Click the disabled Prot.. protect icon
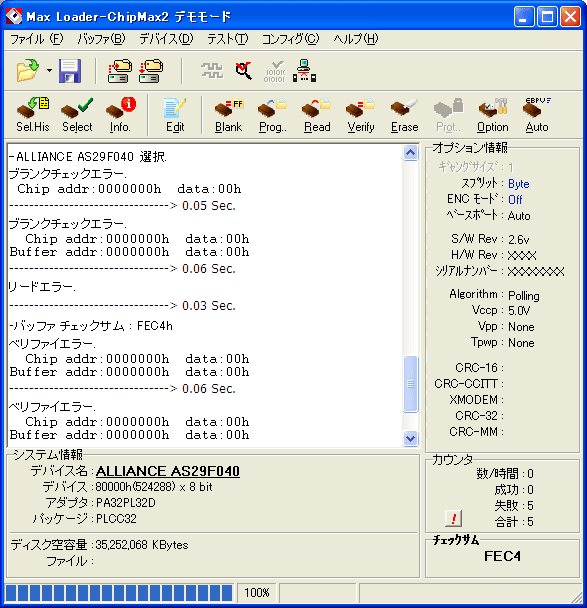 449,115
